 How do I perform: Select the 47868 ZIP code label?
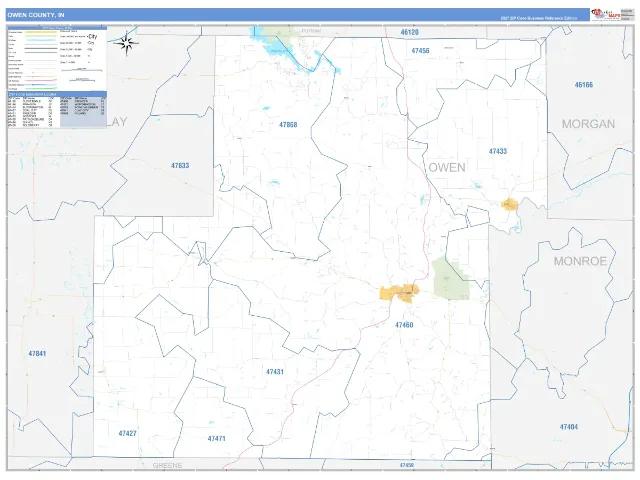pos(288,124)
